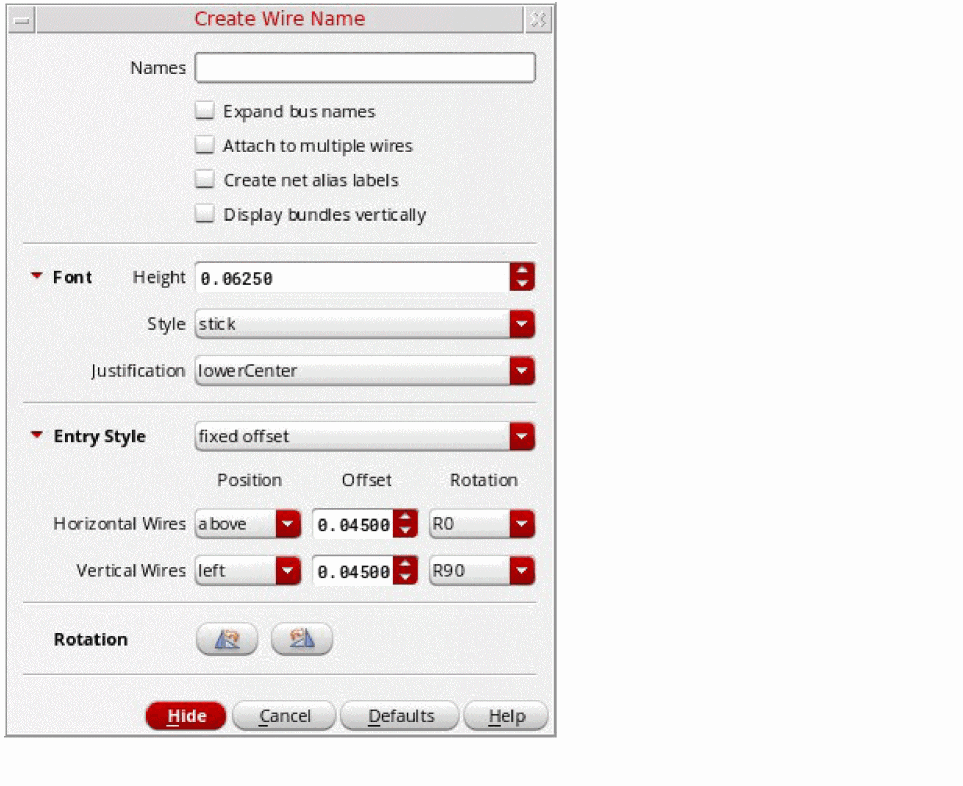
Task: Click the Font Height value field
Action: coord(353,278)
